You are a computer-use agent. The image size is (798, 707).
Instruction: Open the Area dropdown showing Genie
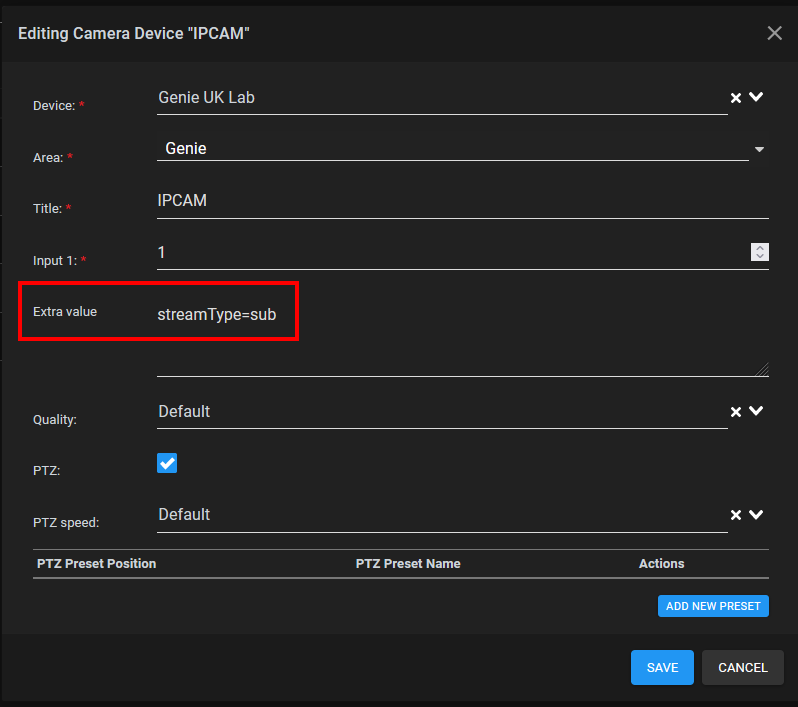463,149
